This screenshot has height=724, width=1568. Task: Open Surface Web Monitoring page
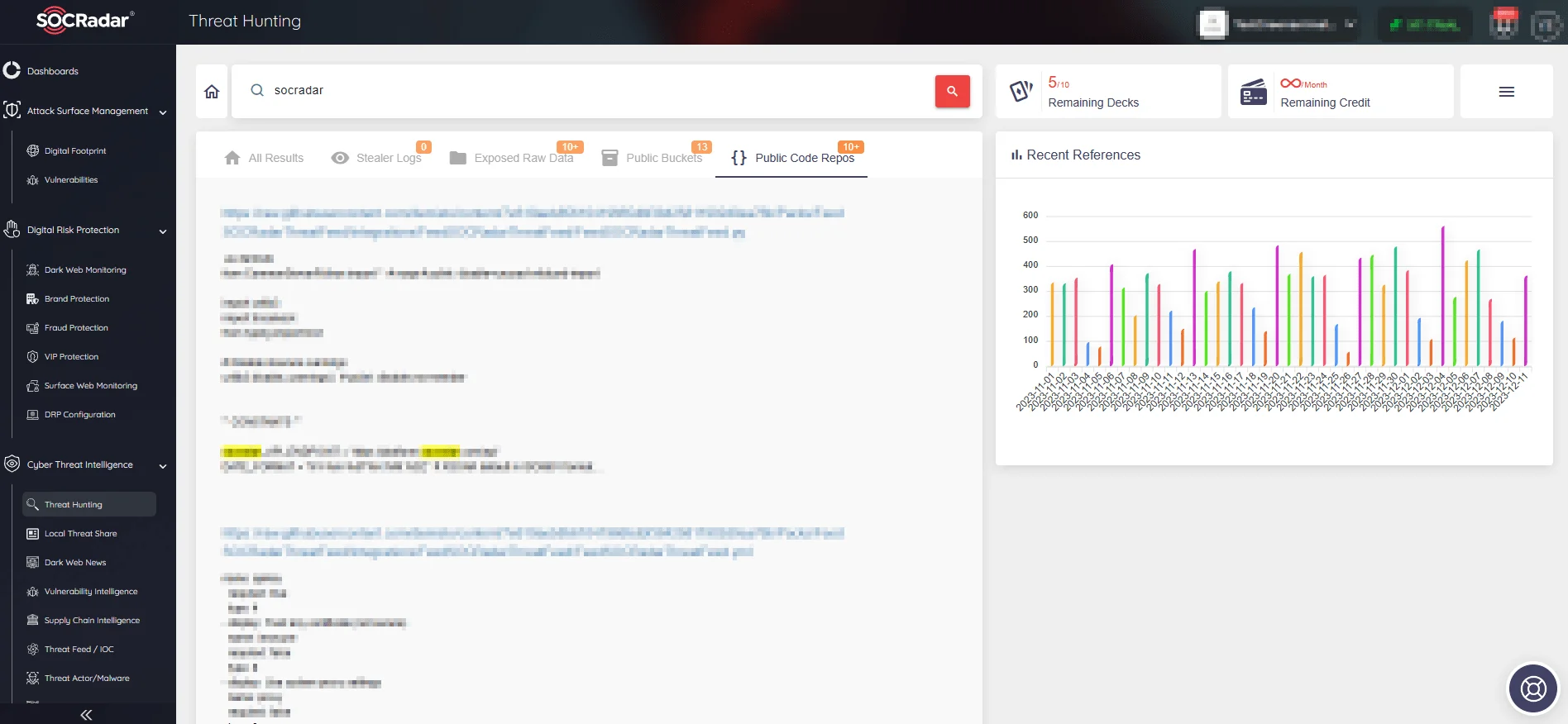point(91,386)
